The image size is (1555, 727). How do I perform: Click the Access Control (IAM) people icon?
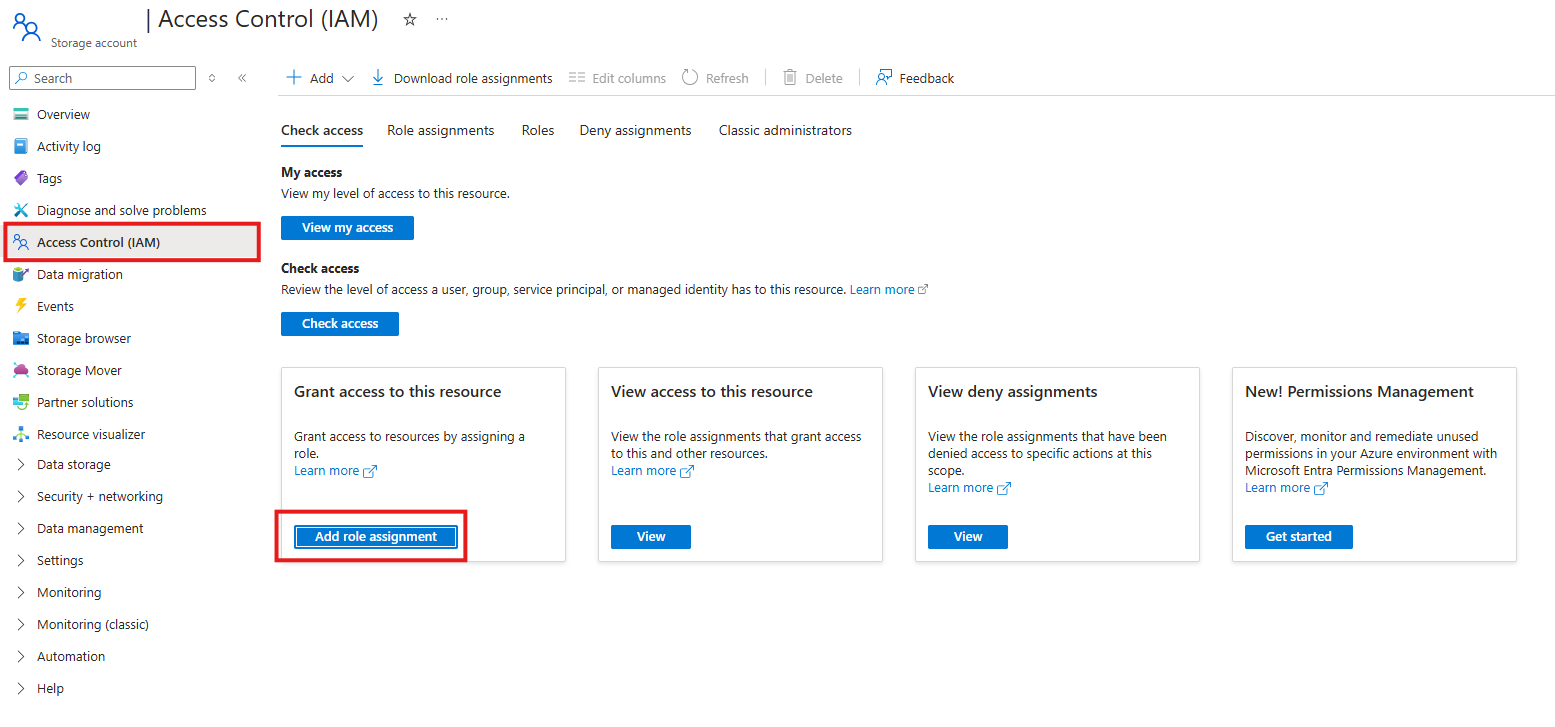21,242
